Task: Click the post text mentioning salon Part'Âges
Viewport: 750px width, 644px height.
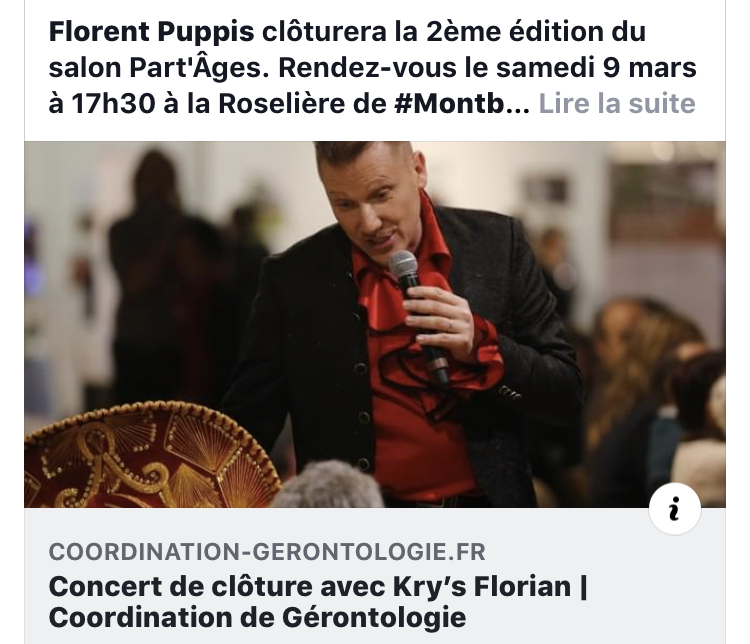Action: point(372,68)
